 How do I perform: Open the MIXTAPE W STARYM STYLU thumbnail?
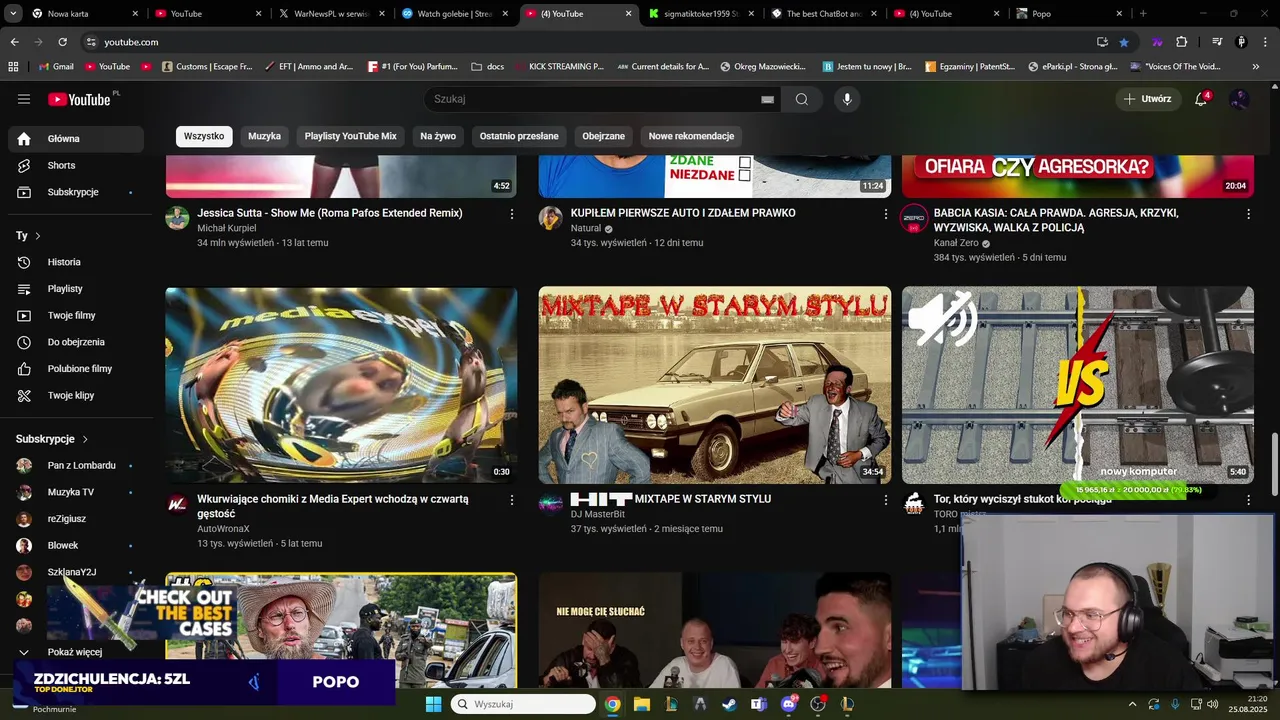[715, 385]
